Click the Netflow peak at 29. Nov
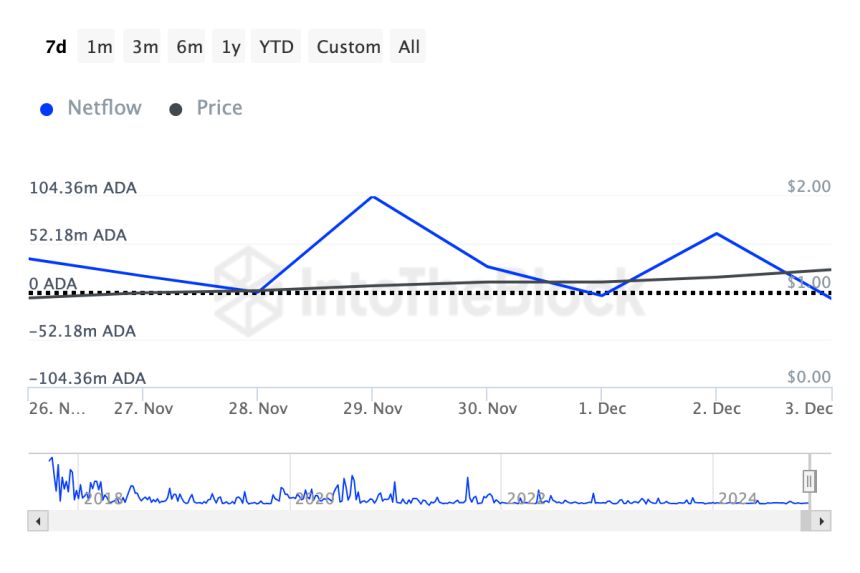860x573 pixels. (x=373, y=196)
